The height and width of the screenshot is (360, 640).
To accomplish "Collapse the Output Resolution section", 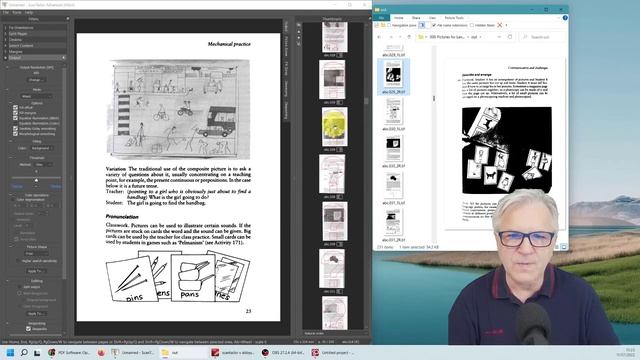I will [x=7, y=67].
